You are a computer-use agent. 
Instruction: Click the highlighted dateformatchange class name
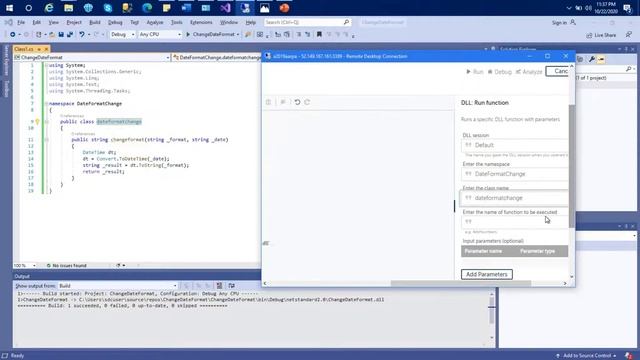(x=119, y=122)
